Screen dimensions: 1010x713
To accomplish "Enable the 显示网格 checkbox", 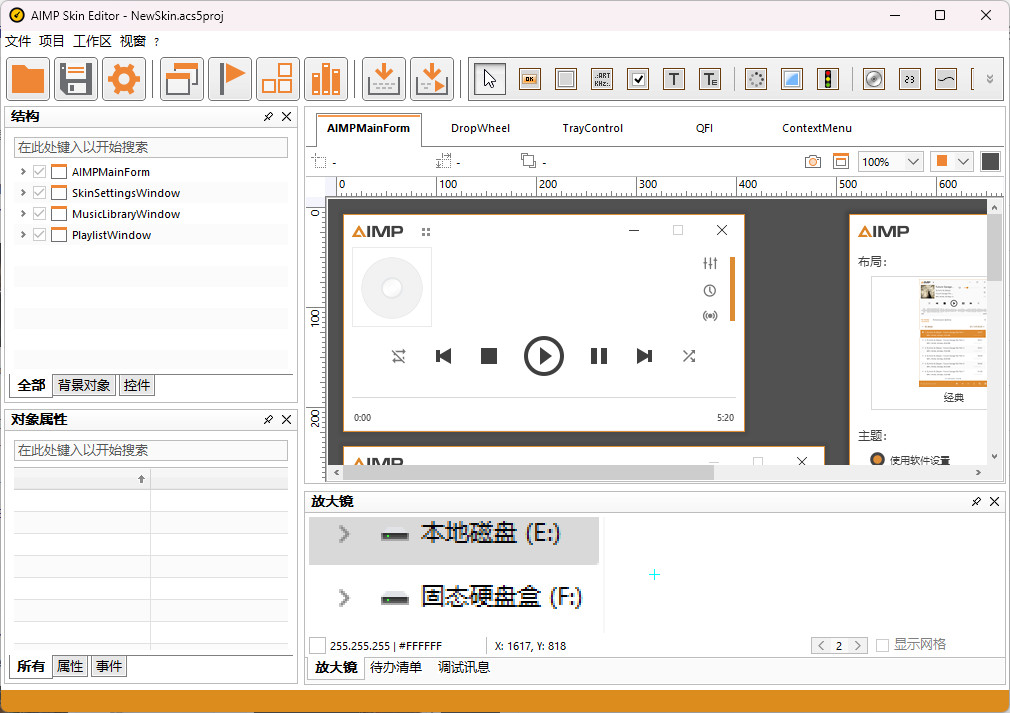I will pos(882,645).
